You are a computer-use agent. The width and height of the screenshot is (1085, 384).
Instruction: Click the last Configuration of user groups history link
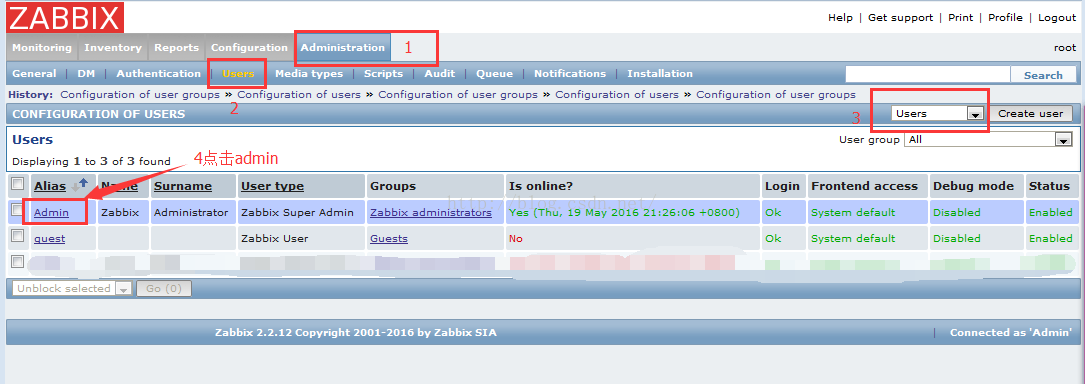776,94
